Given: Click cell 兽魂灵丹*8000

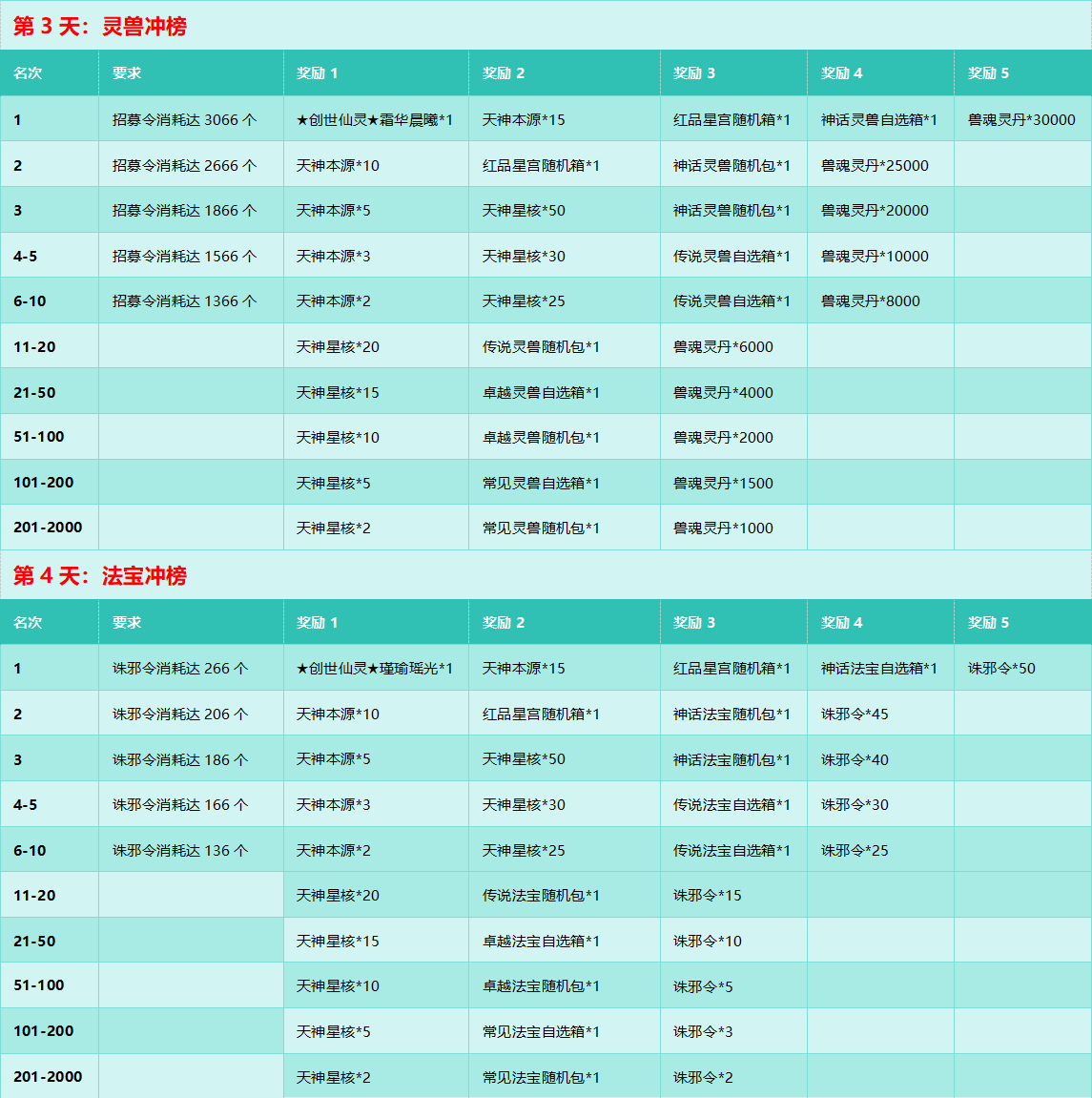Looking at the screenshot, I should (871, 301).
